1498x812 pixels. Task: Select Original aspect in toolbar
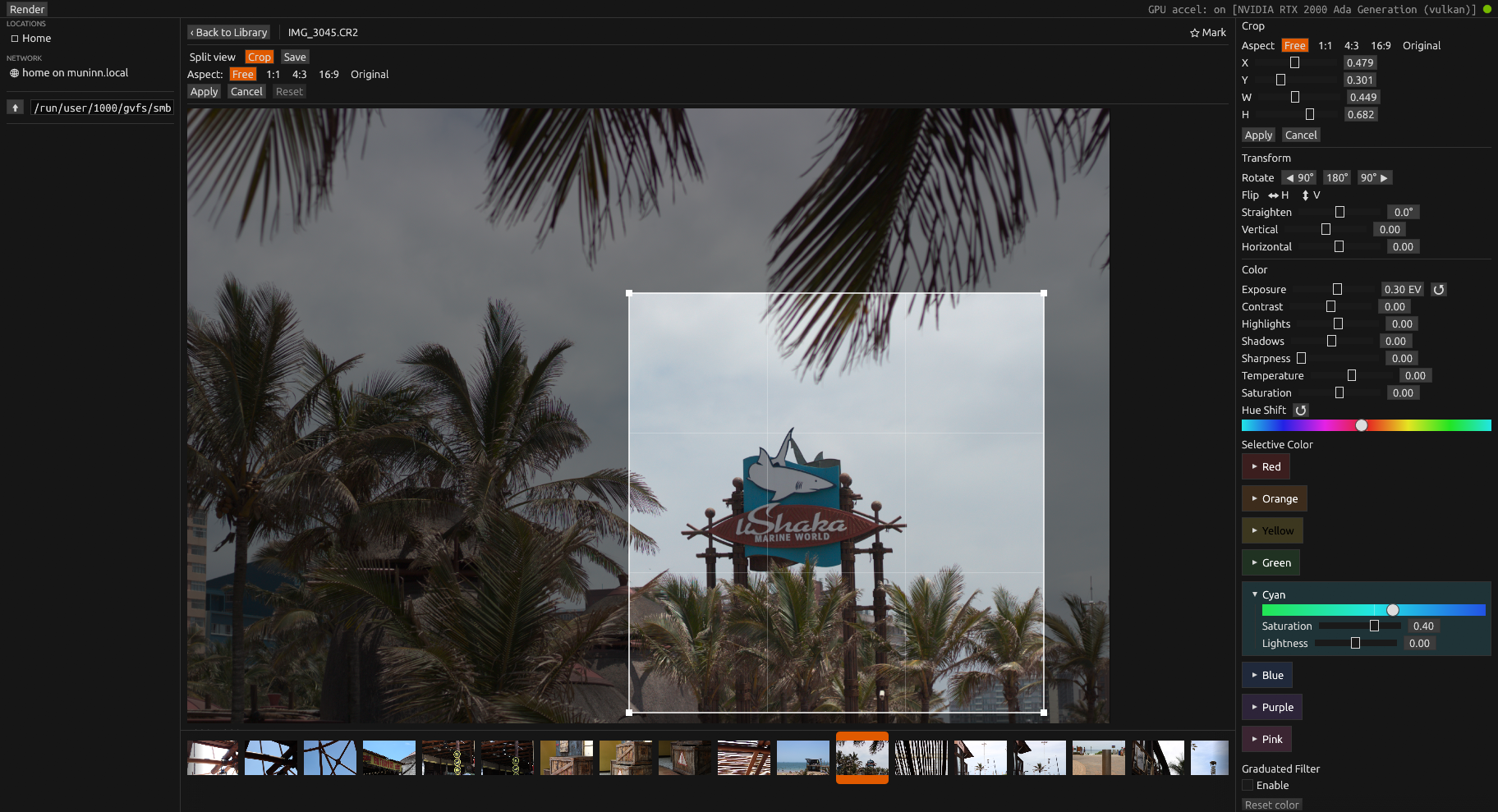coord(370,75)
